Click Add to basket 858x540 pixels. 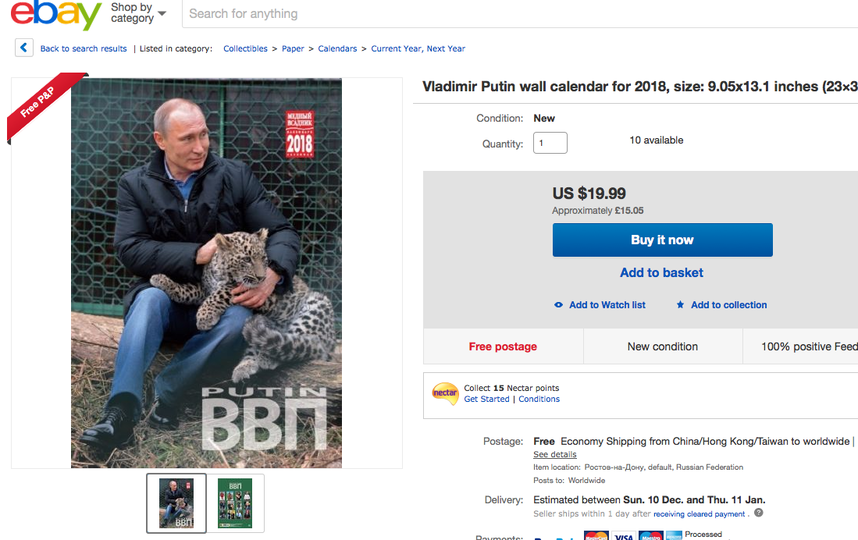661,273
